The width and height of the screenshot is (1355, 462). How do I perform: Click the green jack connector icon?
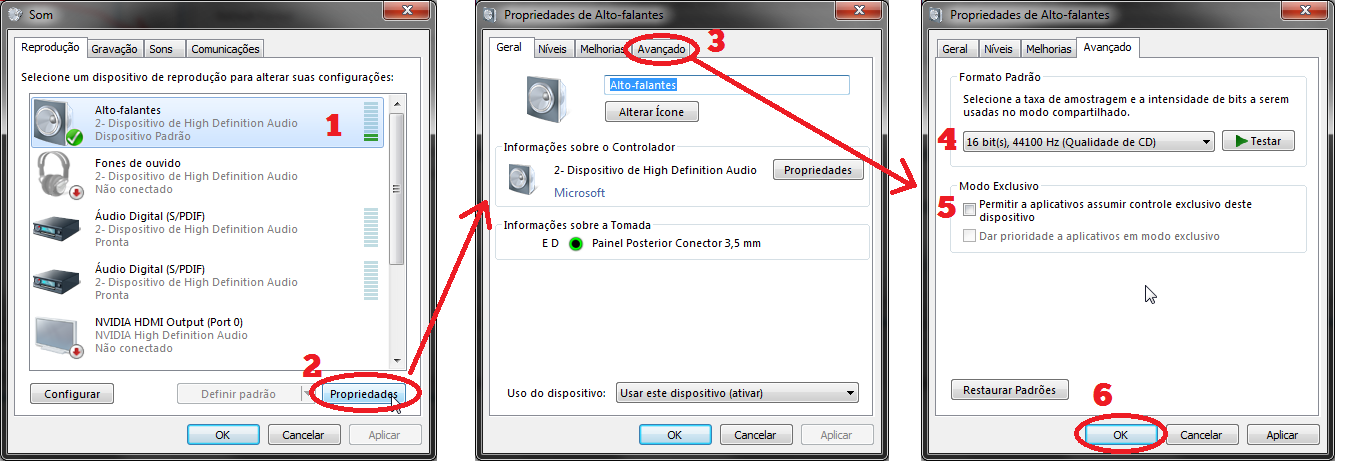pyautogui.click(x=575, y=244)
